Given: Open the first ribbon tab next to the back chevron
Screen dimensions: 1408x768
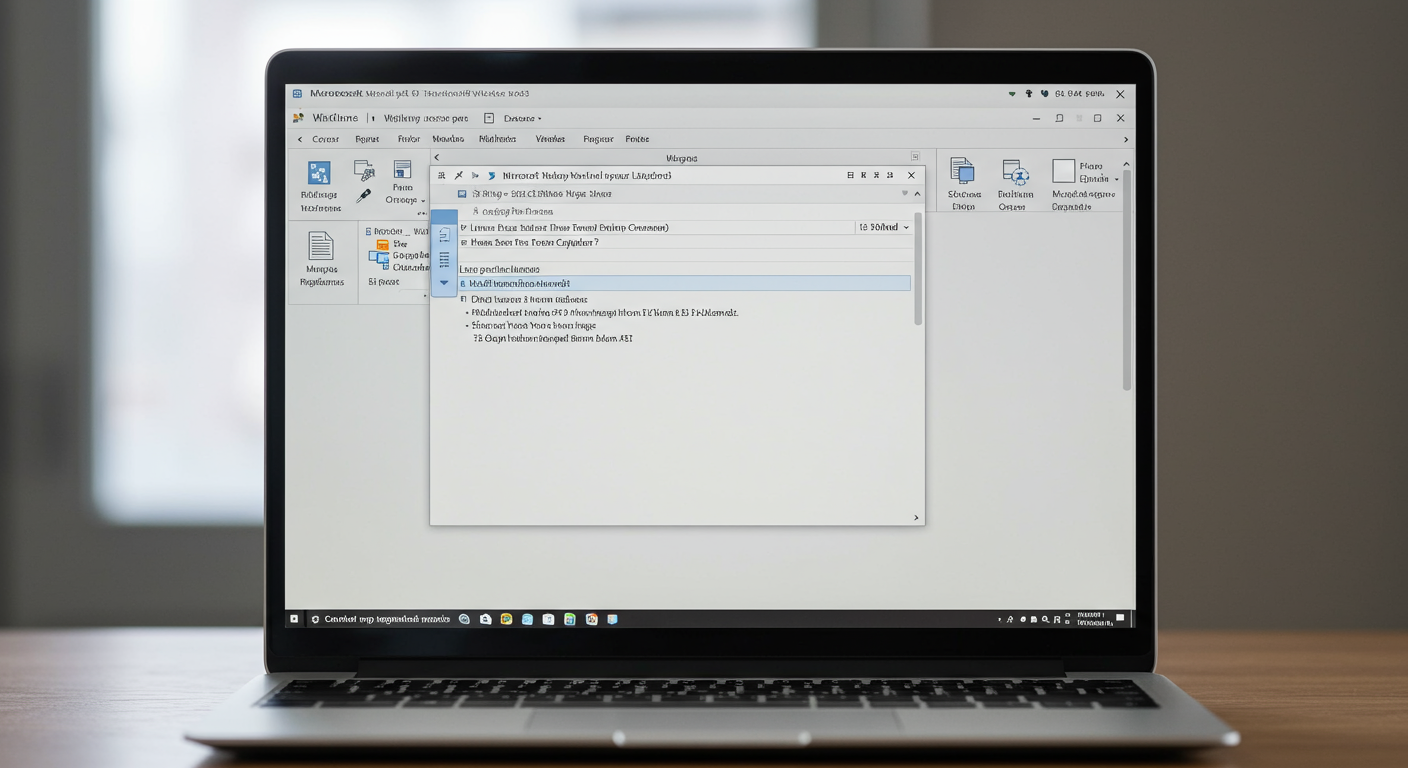Looking at the screenshot, I should click(x=325, y=140).
